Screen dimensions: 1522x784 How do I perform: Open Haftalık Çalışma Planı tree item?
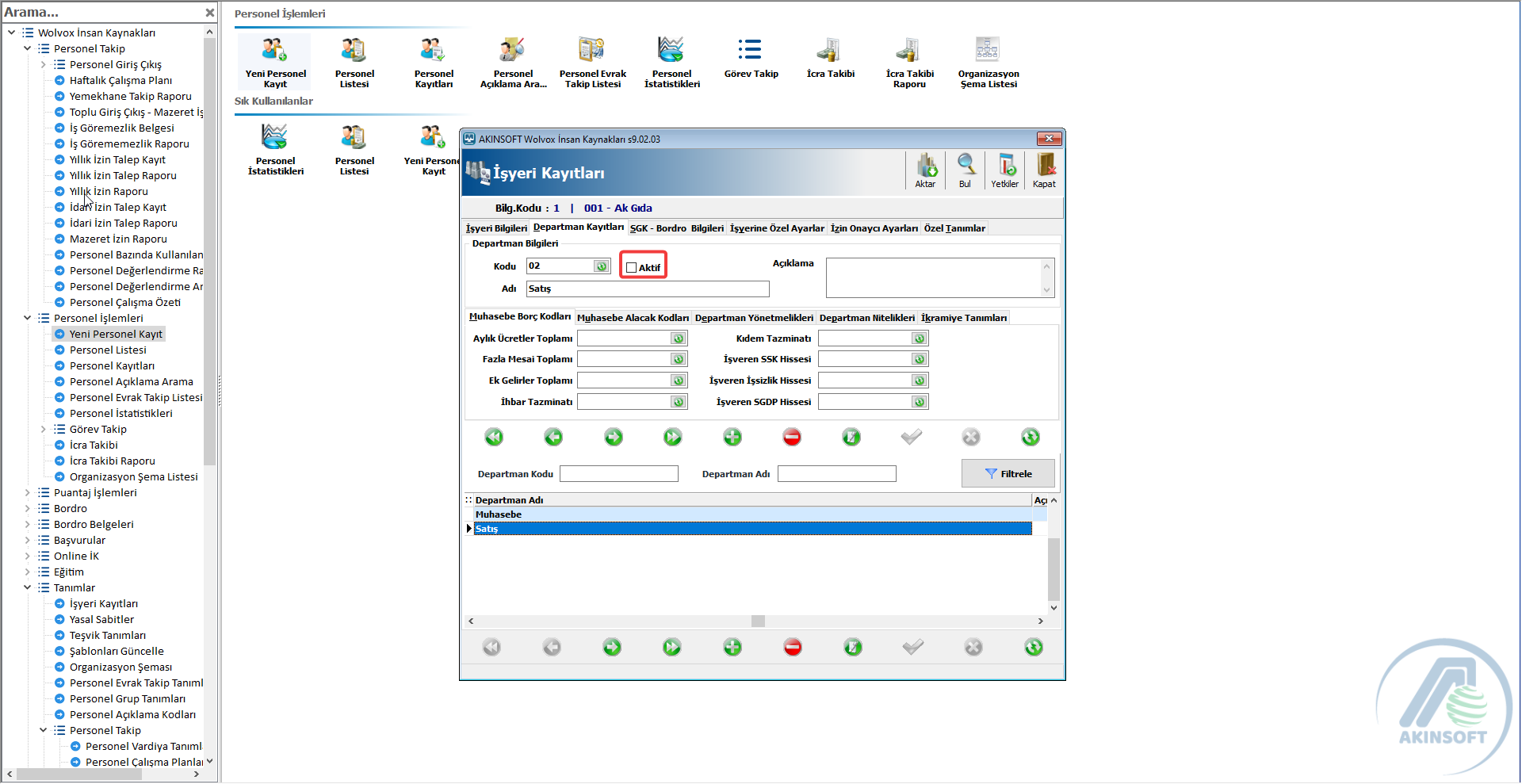pyautogui.click(x=120, y=80)
